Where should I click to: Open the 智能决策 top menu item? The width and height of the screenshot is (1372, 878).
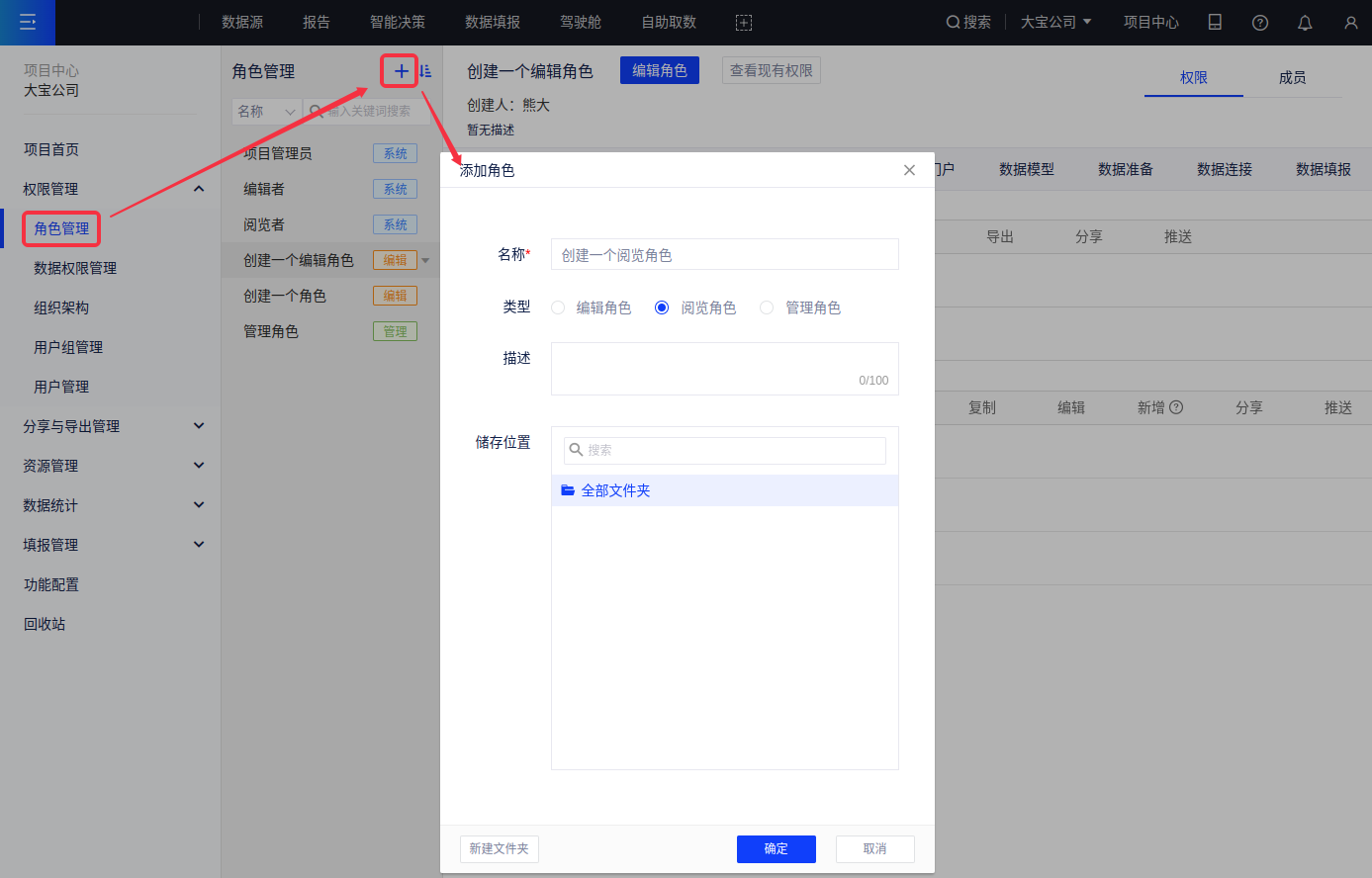point(398,22)
